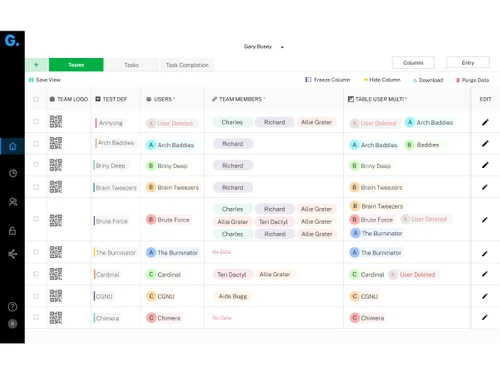Open the Columns button
This screenshot has height=375, width=500.
coord(413,63)
